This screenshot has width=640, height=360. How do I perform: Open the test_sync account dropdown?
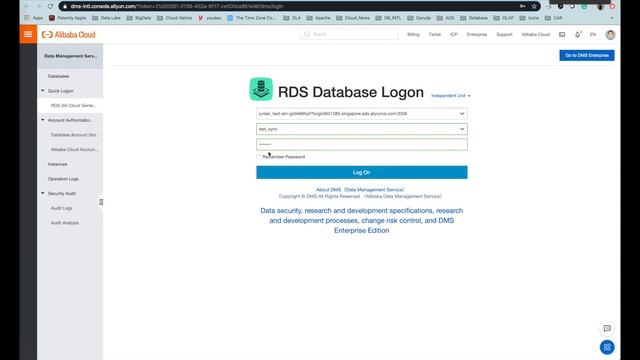coord(362,129)
